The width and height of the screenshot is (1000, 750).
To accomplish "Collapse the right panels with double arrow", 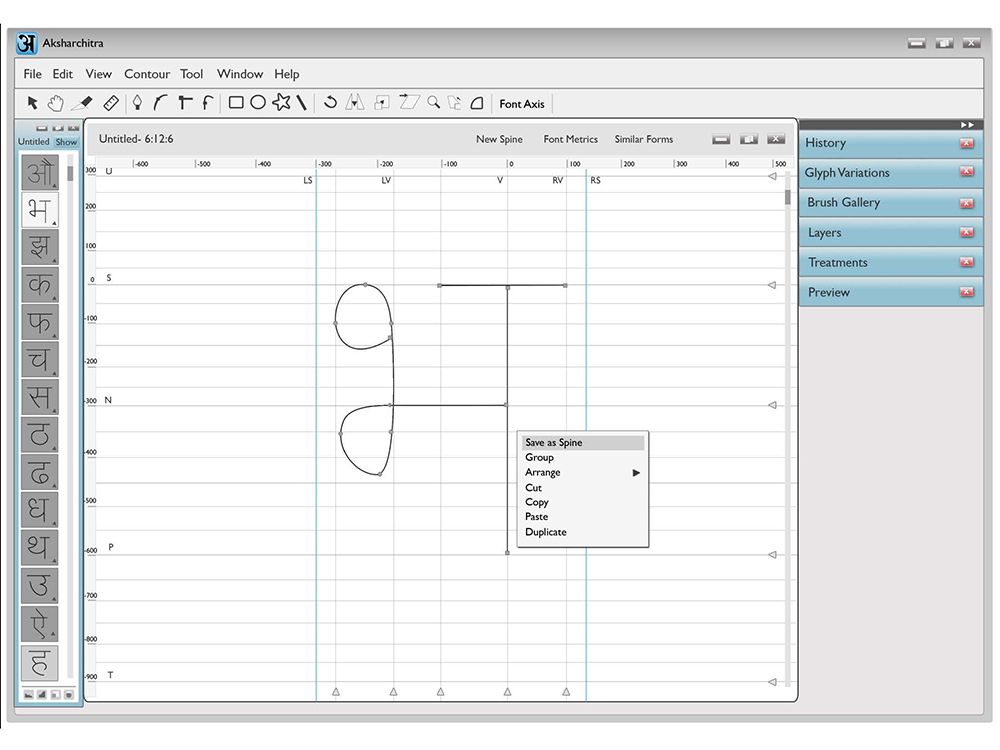I will (x=967, y=125).
